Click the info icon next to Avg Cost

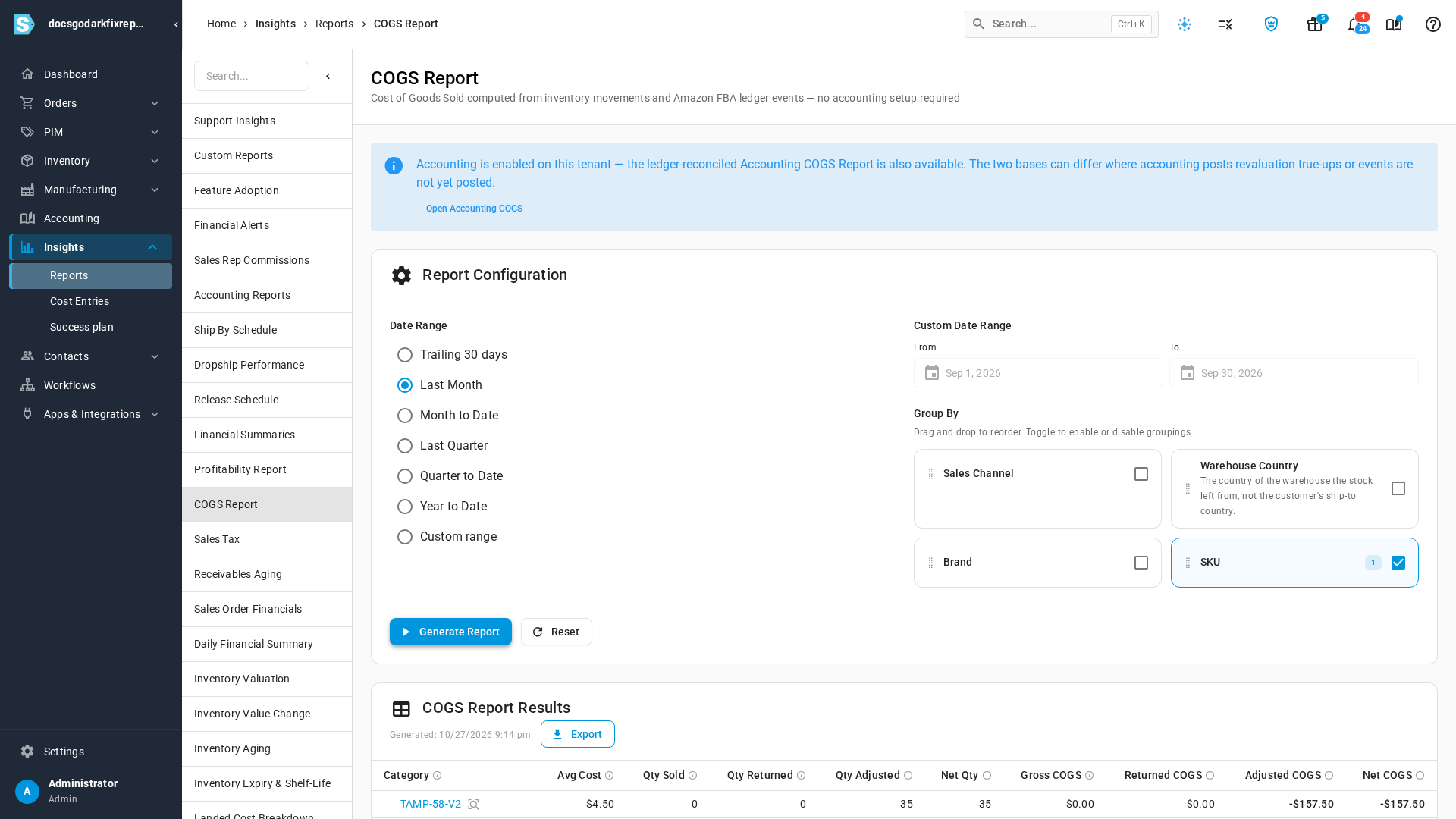point(609,776)
